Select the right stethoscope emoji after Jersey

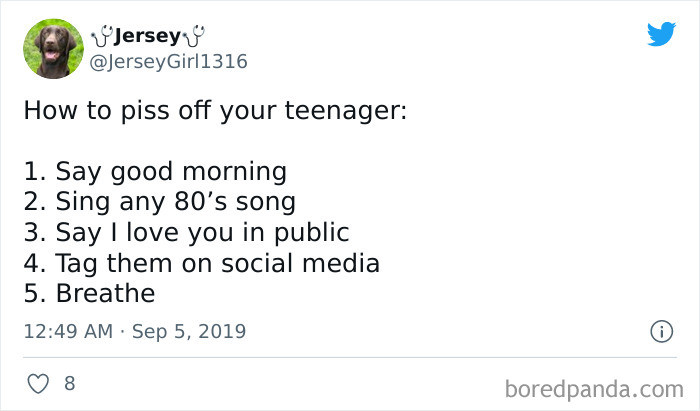click(x=194, y=36)
